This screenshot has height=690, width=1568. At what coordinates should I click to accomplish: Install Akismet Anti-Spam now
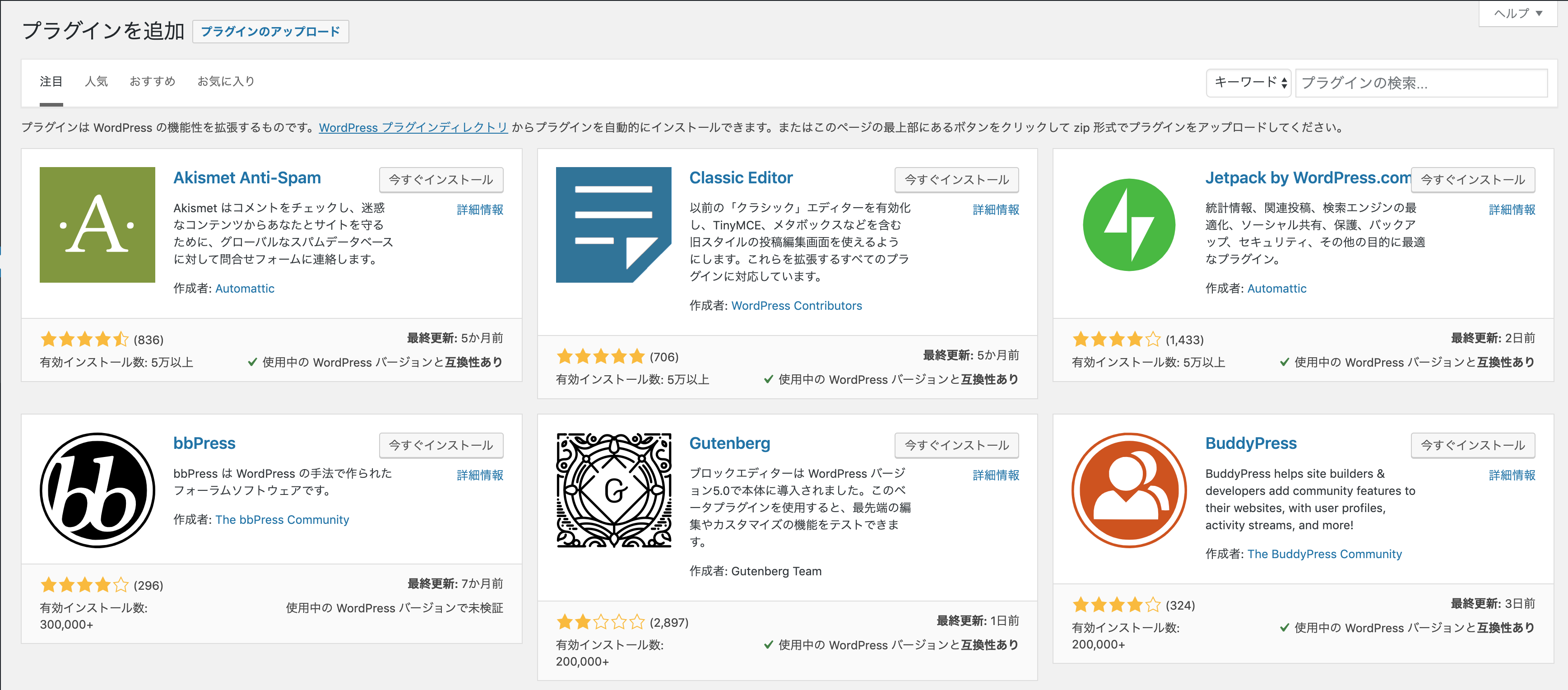click(441, 180)
